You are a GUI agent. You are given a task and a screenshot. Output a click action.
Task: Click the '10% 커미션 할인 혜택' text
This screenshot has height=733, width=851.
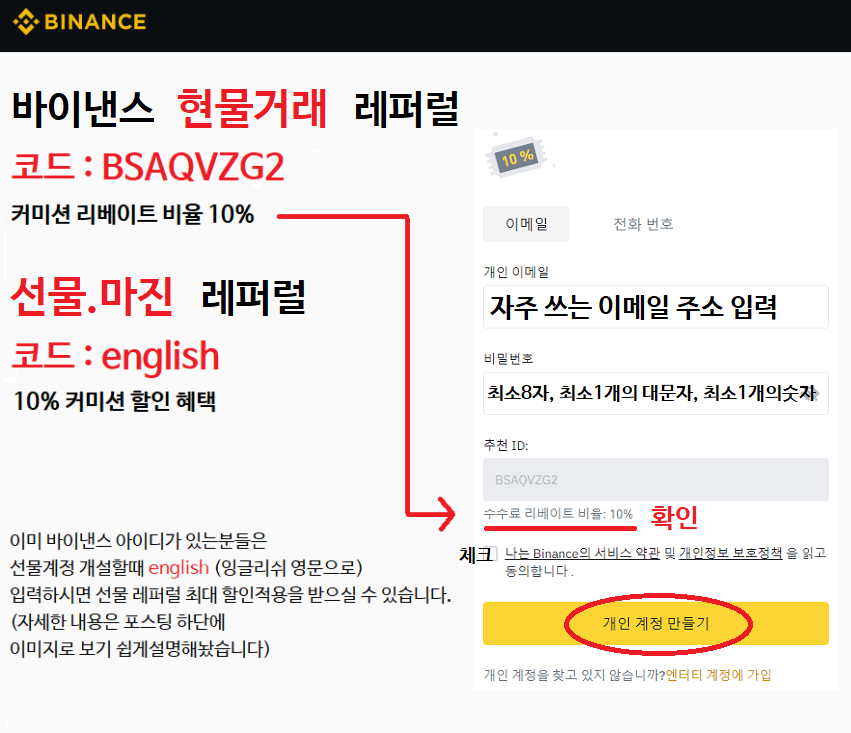click(x=115, y=401)
